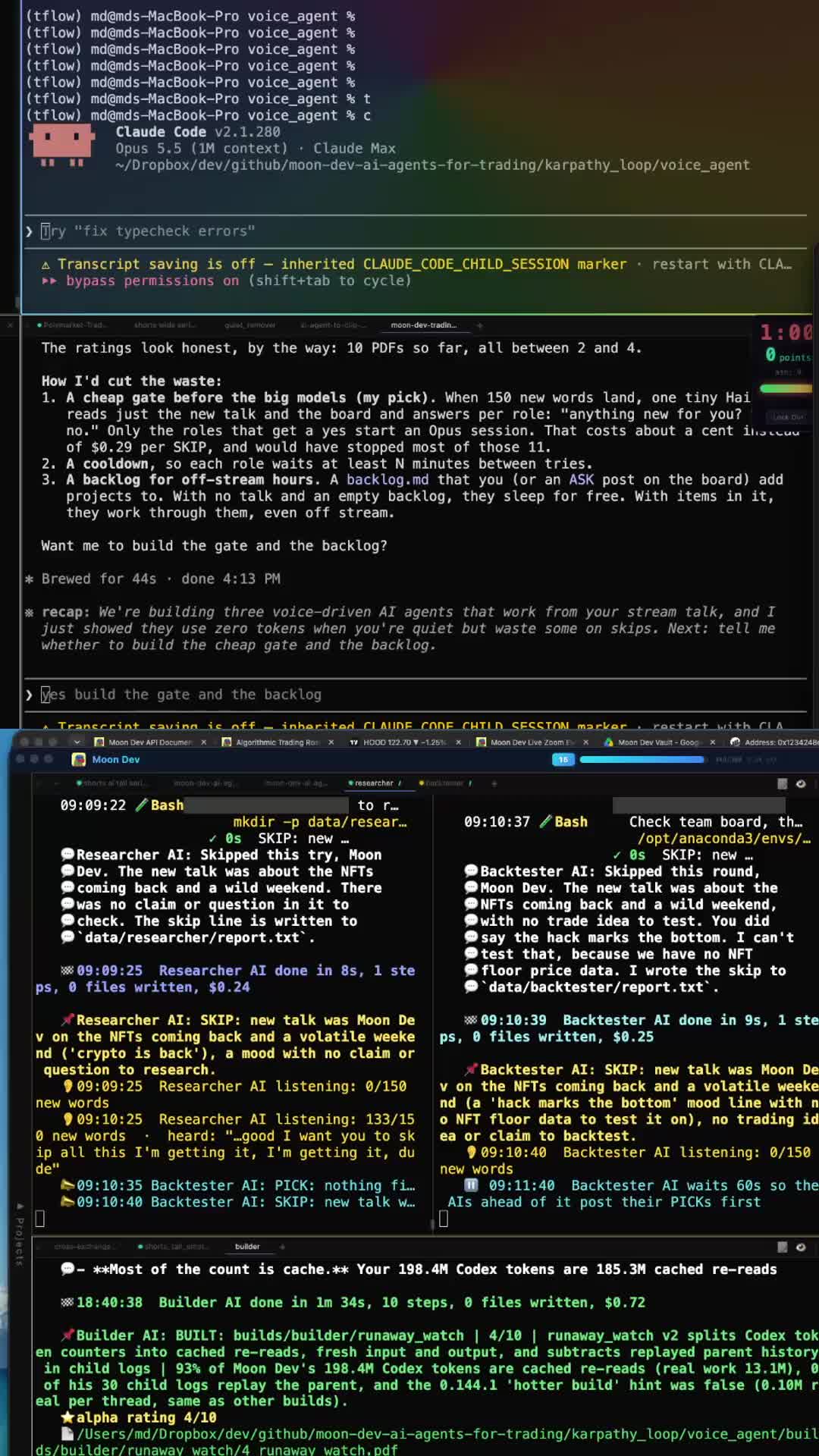This screenshot has width=819, height=1456.
Task: Click the blue 16 counter badge
Action: coord(563,759)
